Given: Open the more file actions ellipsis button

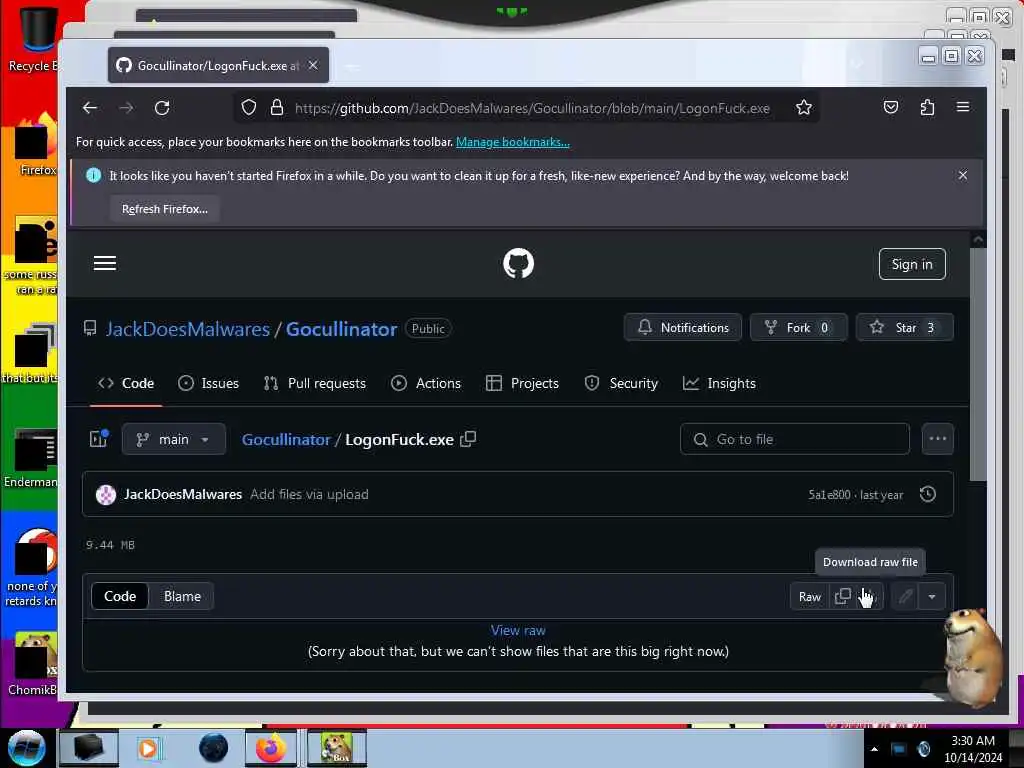Looking at the screenshot, I should pyautogui.click(x=938, y=439).
